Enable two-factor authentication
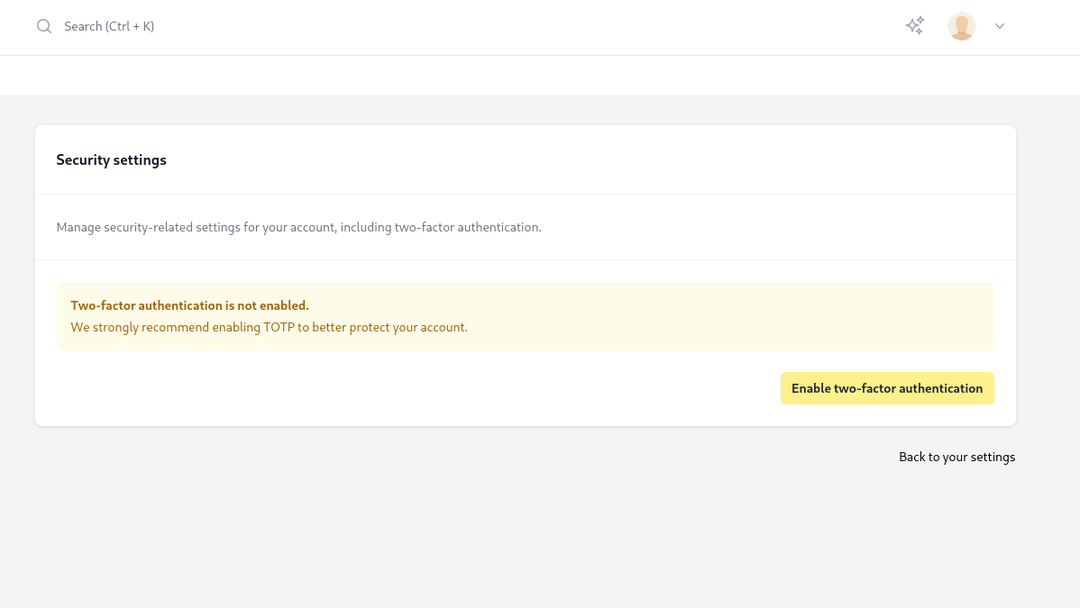 point(886,388)
